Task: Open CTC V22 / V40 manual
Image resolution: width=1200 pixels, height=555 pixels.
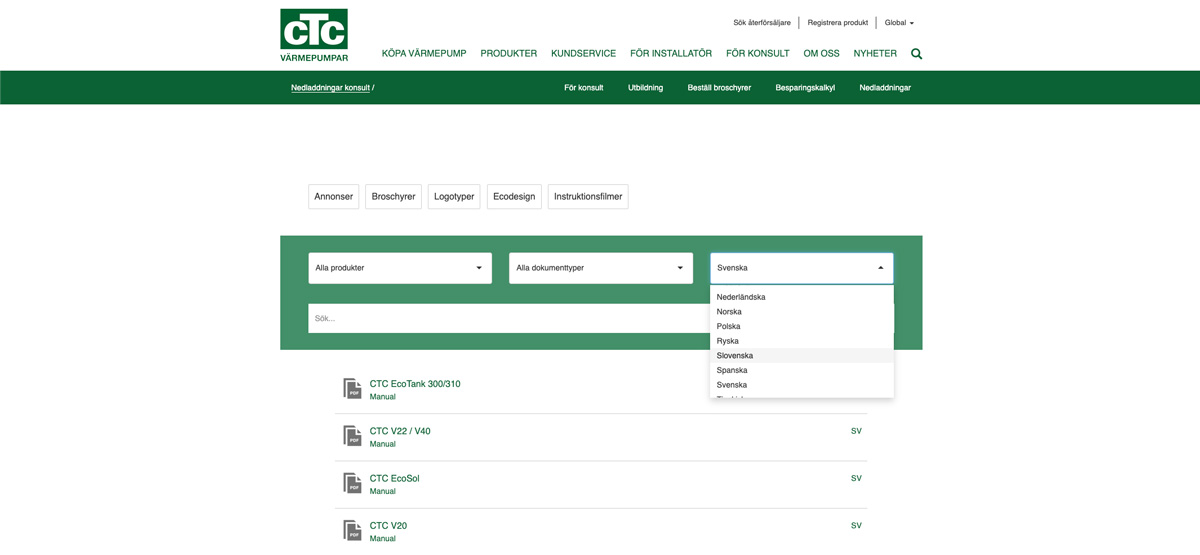Action: [x=400, y=431]
